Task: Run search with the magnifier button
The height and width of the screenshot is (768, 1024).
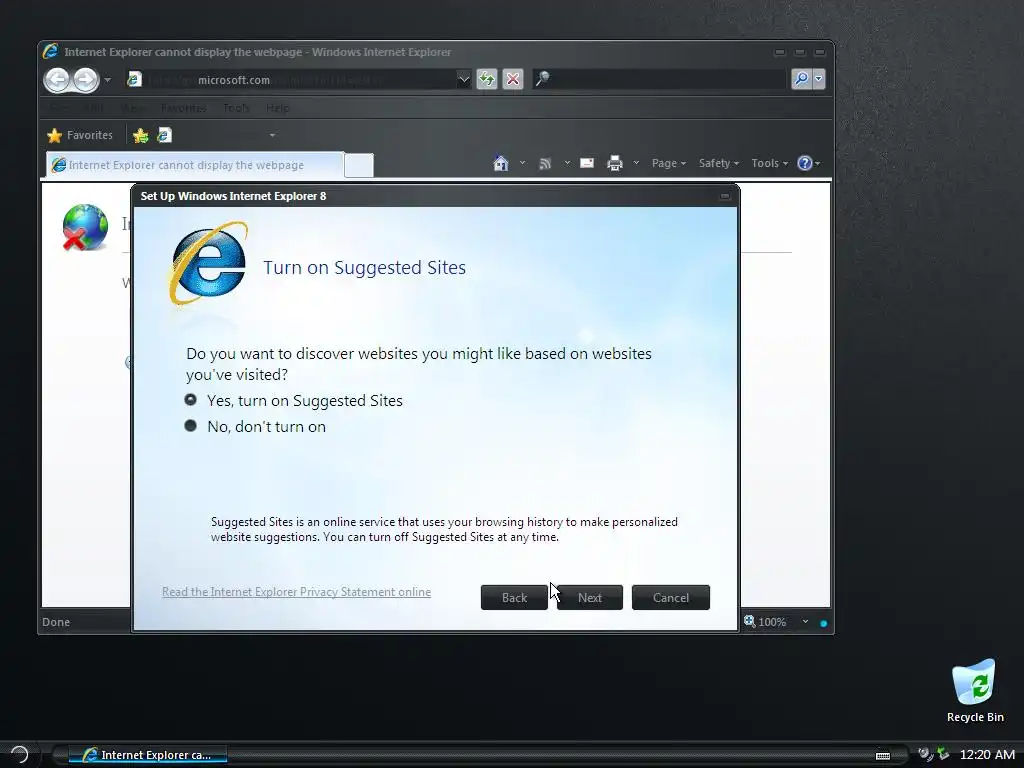Action: point(801,80)
